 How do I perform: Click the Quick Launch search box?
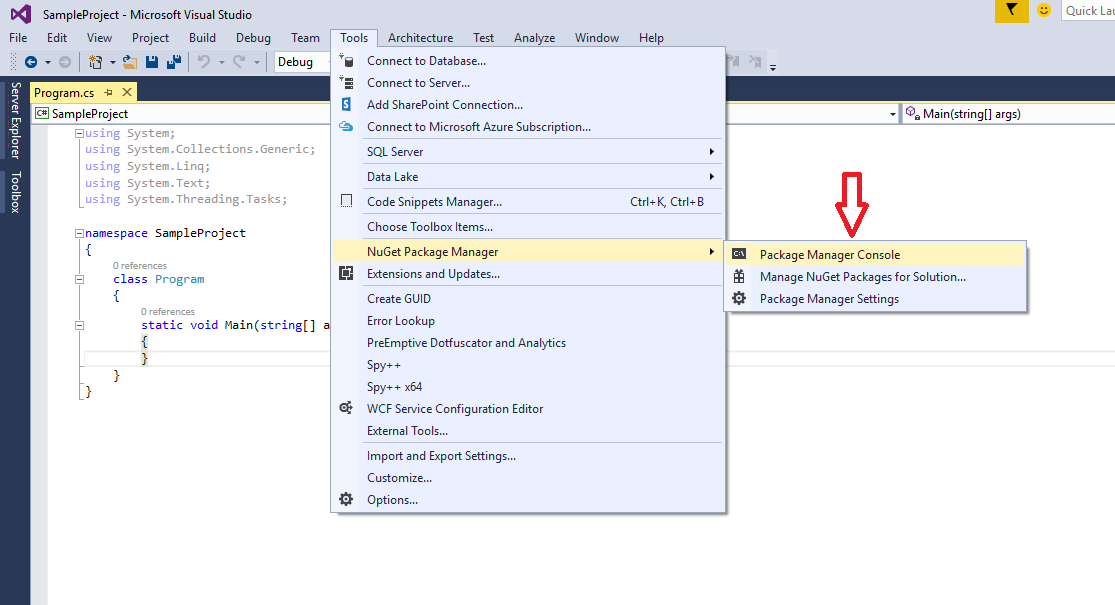coord(1088,11)
